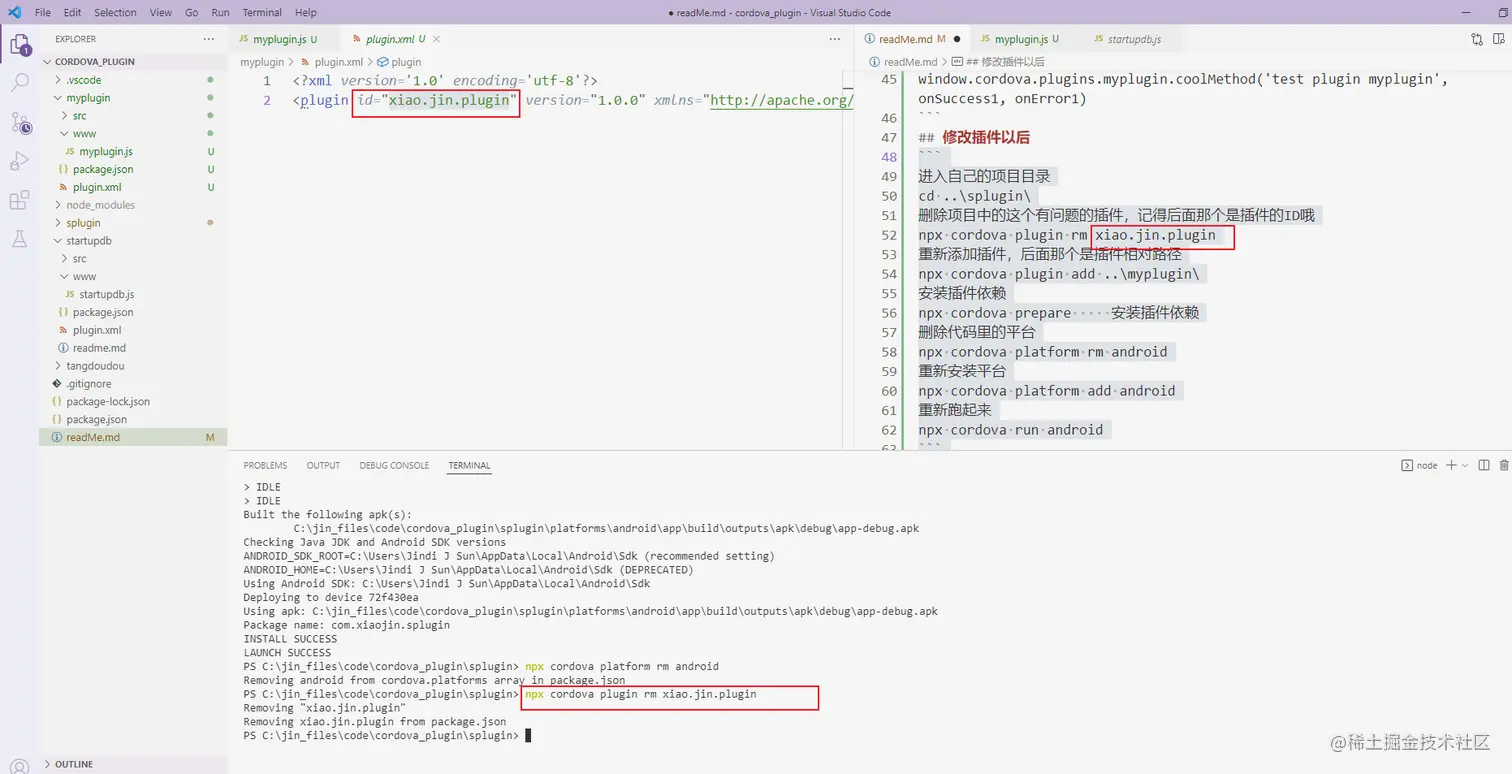1512x774 pixels.
Task: Click myplugin breadcrumb in left editor
Action: click(x=262, y=62)
